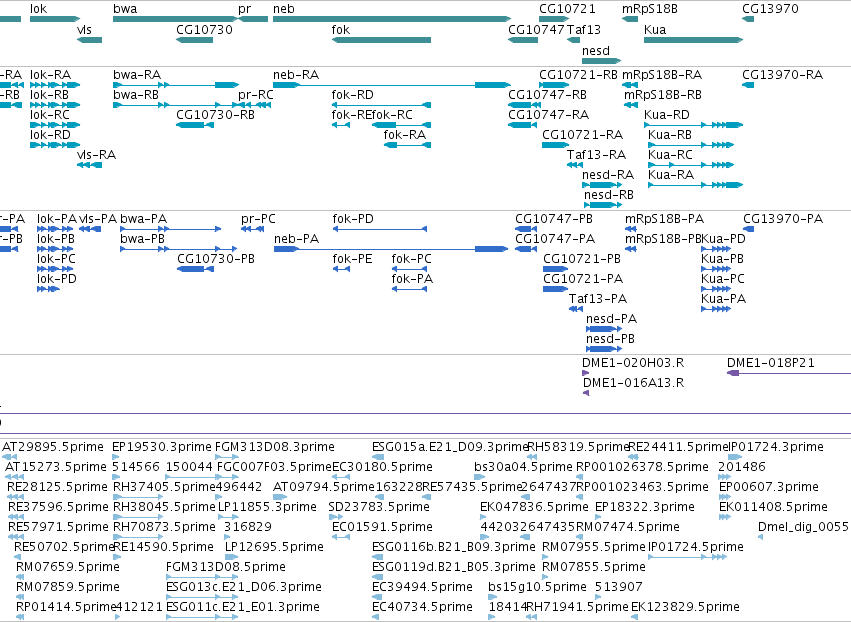
Task: Open the "fok-RD" transcript label
Action: coord(353,95)
